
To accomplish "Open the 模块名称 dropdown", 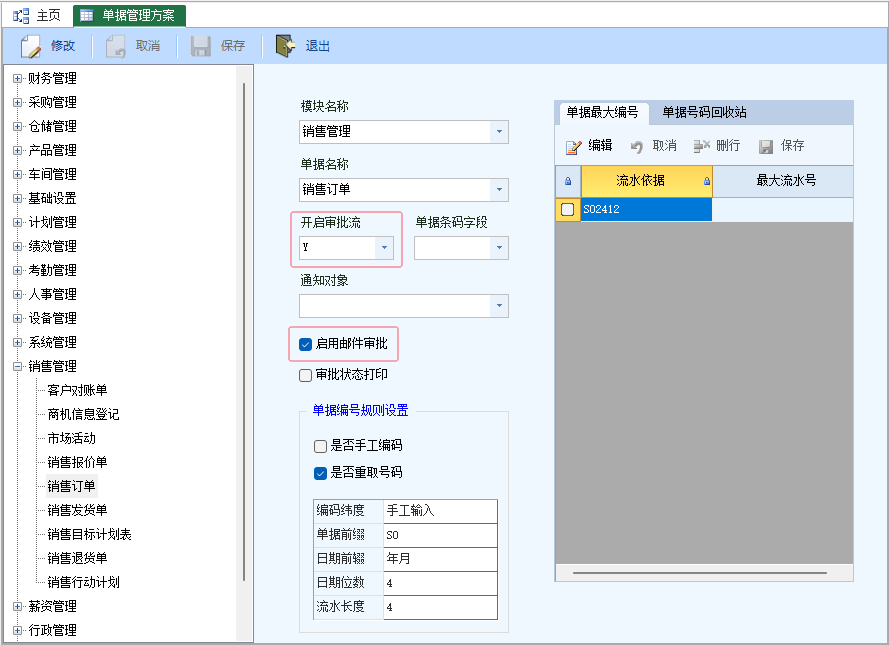I will point(499,131).
